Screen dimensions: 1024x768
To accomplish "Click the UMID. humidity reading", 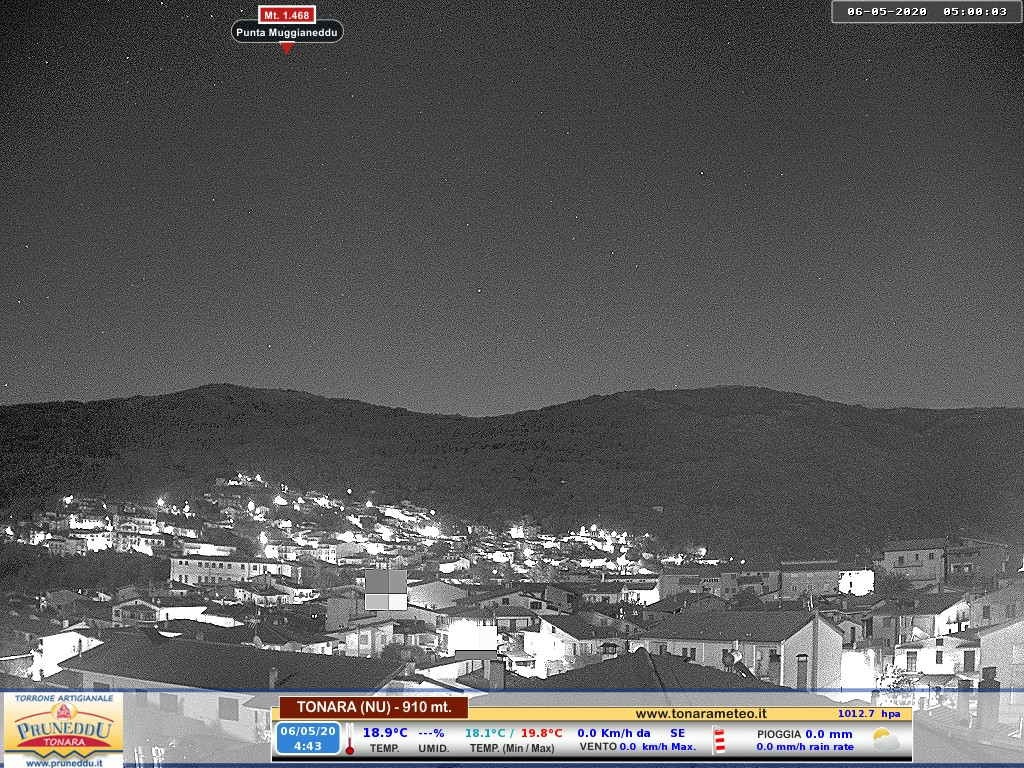I will (432, 740).
